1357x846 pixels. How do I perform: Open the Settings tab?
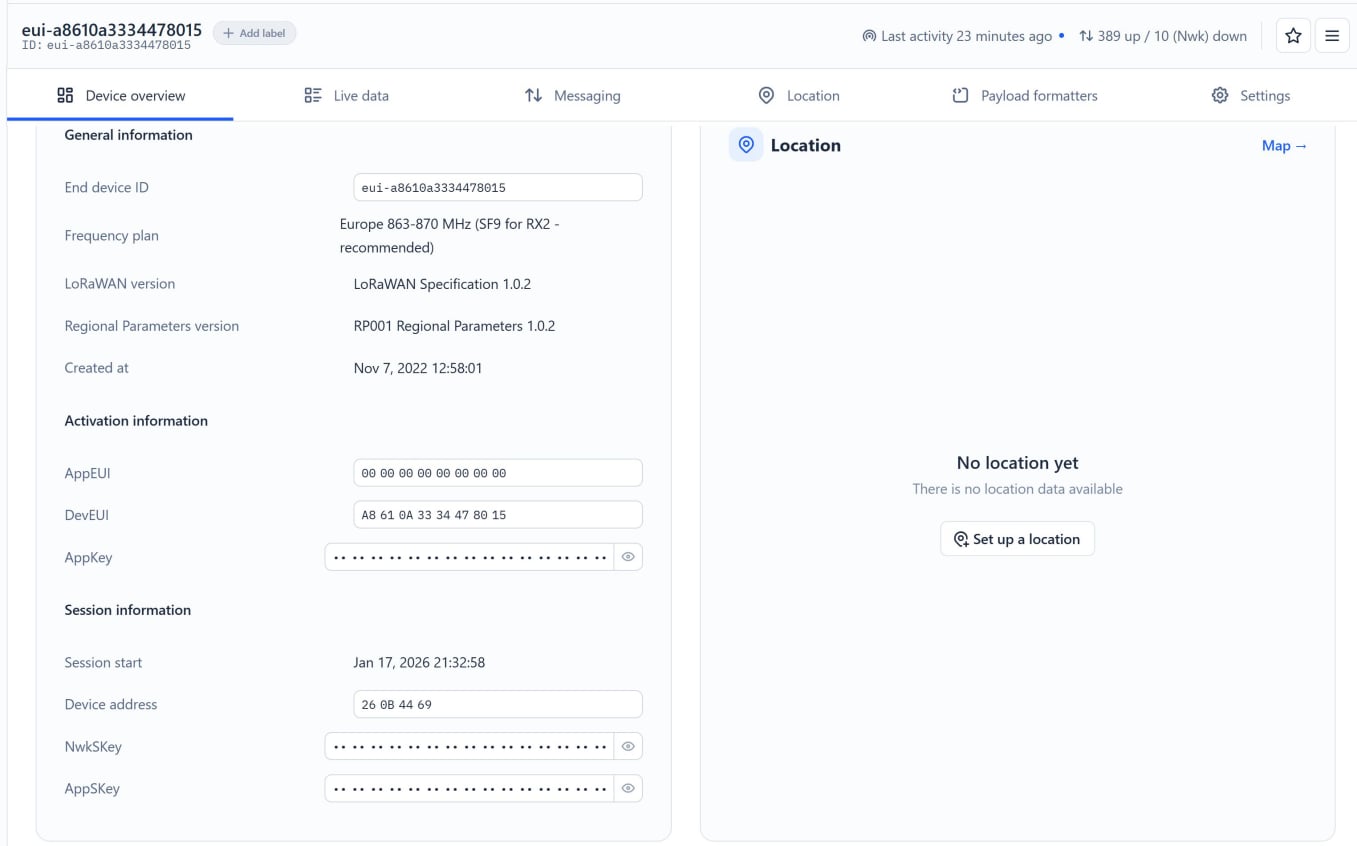(1250, 96)
